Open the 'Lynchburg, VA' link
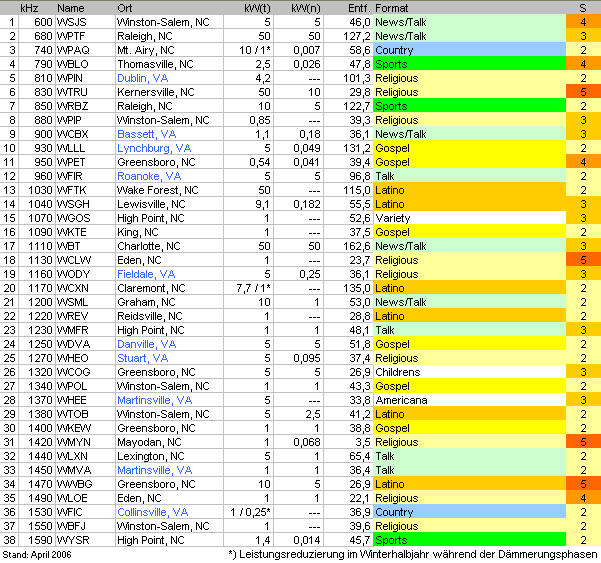Viewport: 601px width, 563px height. click(154, 148)
